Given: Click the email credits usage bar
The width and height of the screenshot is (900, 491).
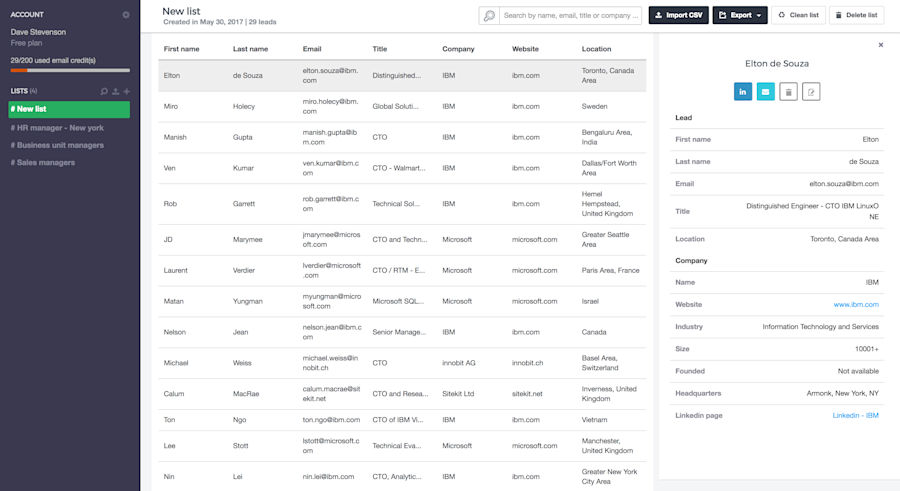Looking at the screenshot, I should 70,71.
